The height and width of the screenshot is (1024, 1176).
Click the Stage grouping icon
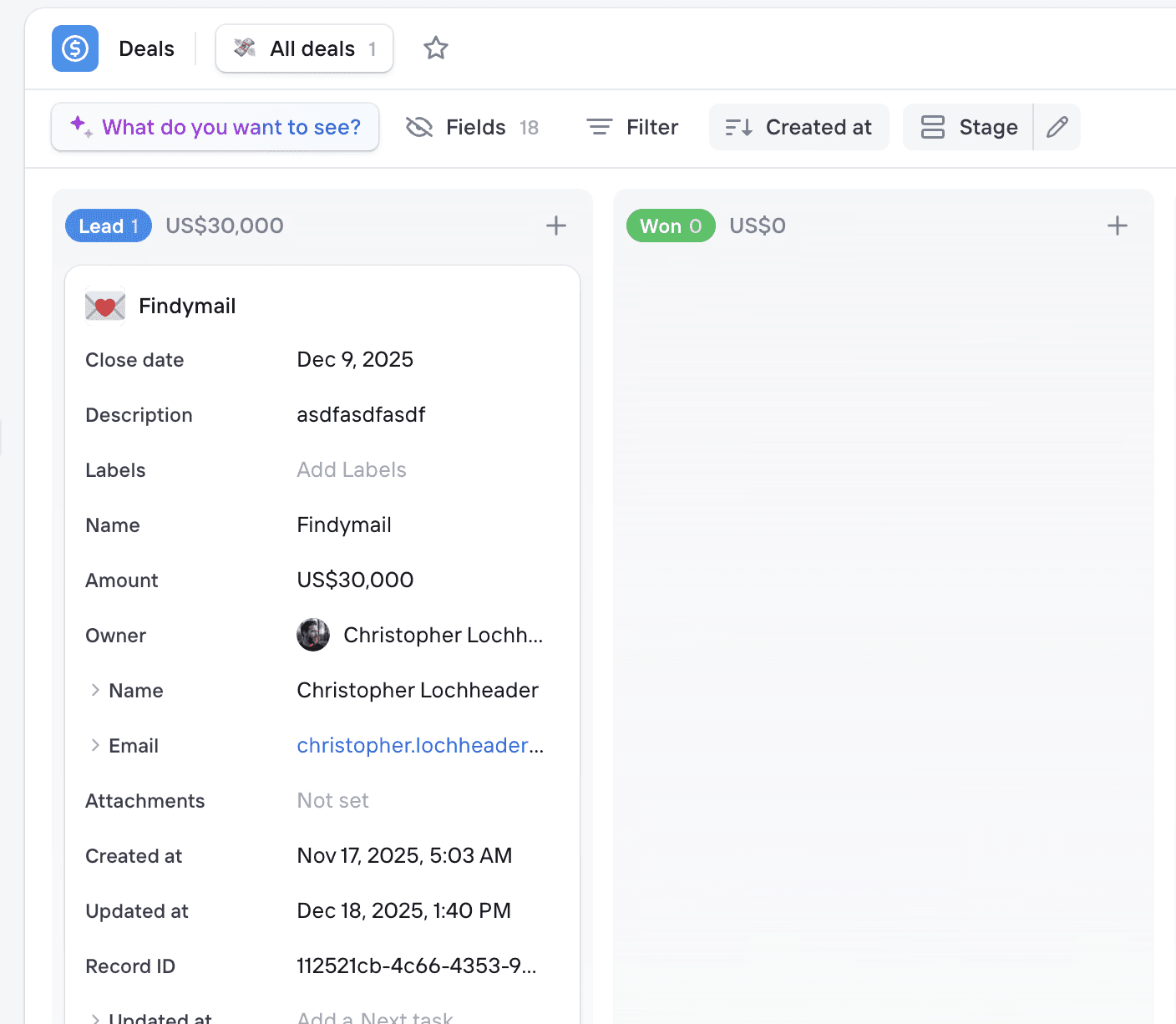tap(932, 127)
